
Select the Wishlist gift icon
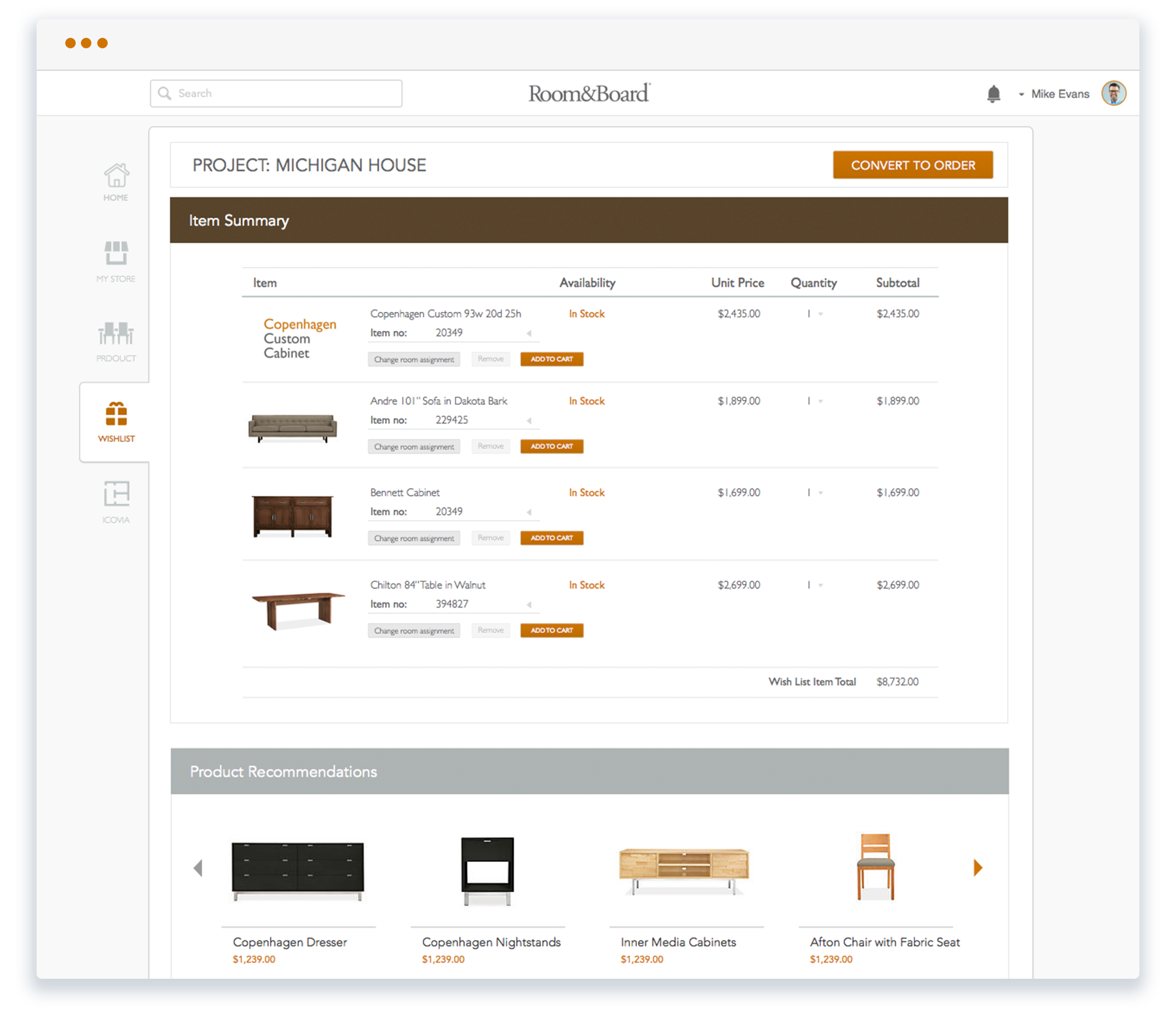(x=116, y=414)
